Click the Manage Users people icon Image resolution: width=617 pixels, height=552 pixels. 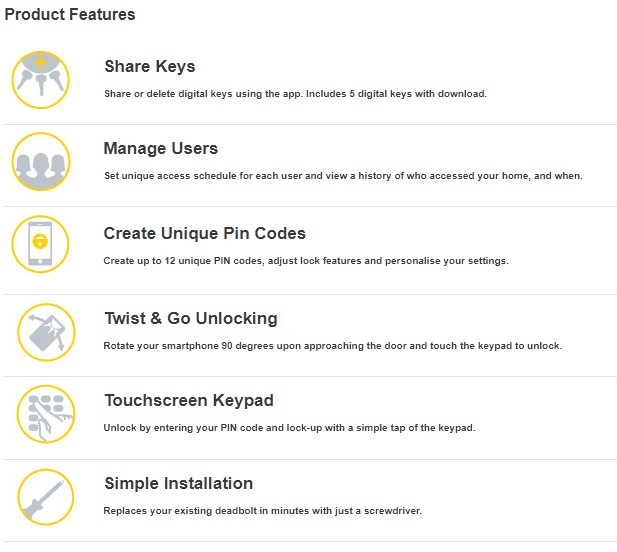[x=41, y=161]
